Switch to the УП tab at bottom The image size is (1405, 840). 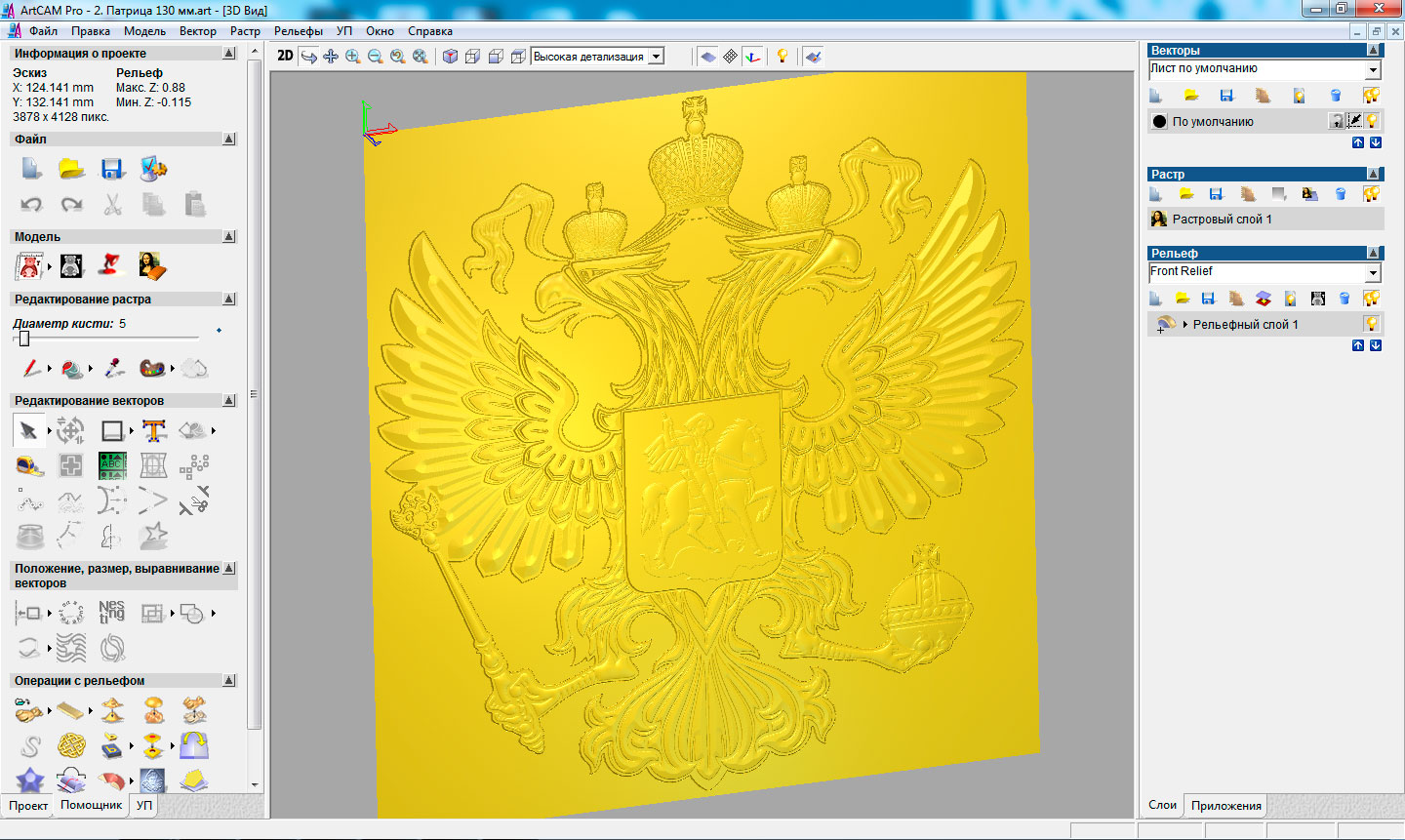(x=144, y=806)
